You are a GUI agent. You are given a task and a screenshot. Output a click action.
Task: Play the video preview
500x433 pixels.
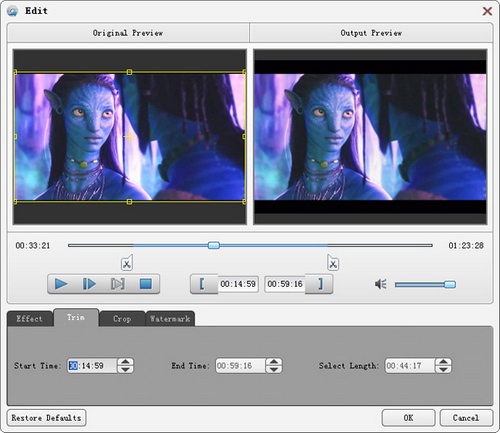point(61,284)
